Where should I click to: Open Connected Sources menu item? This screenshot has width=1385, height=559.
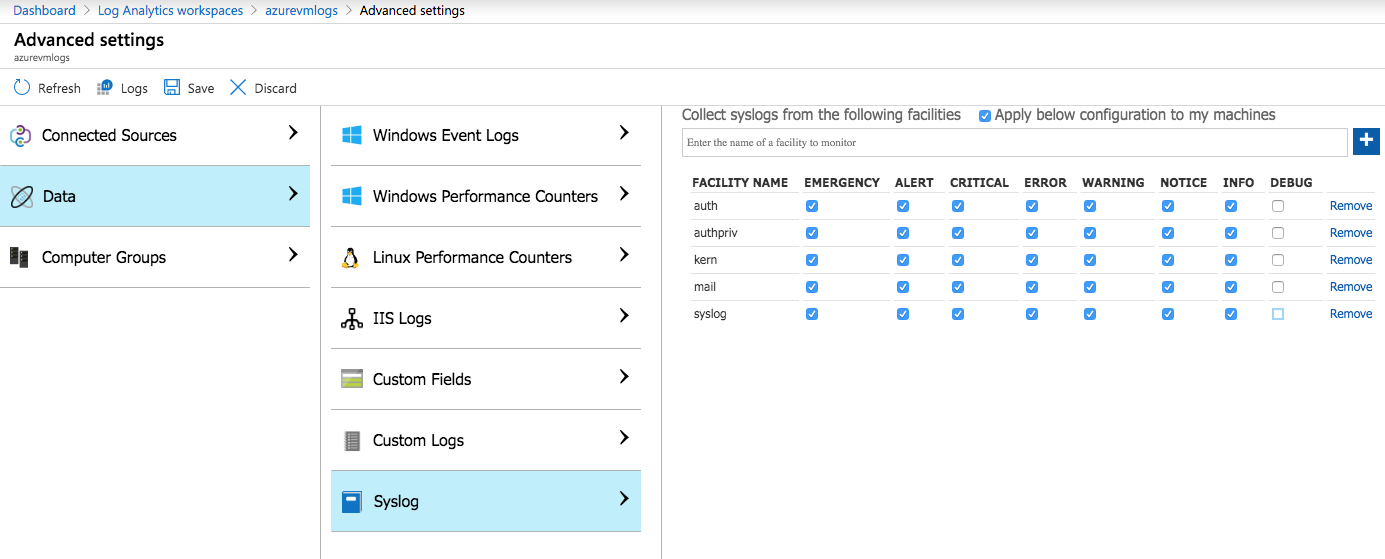155,135
